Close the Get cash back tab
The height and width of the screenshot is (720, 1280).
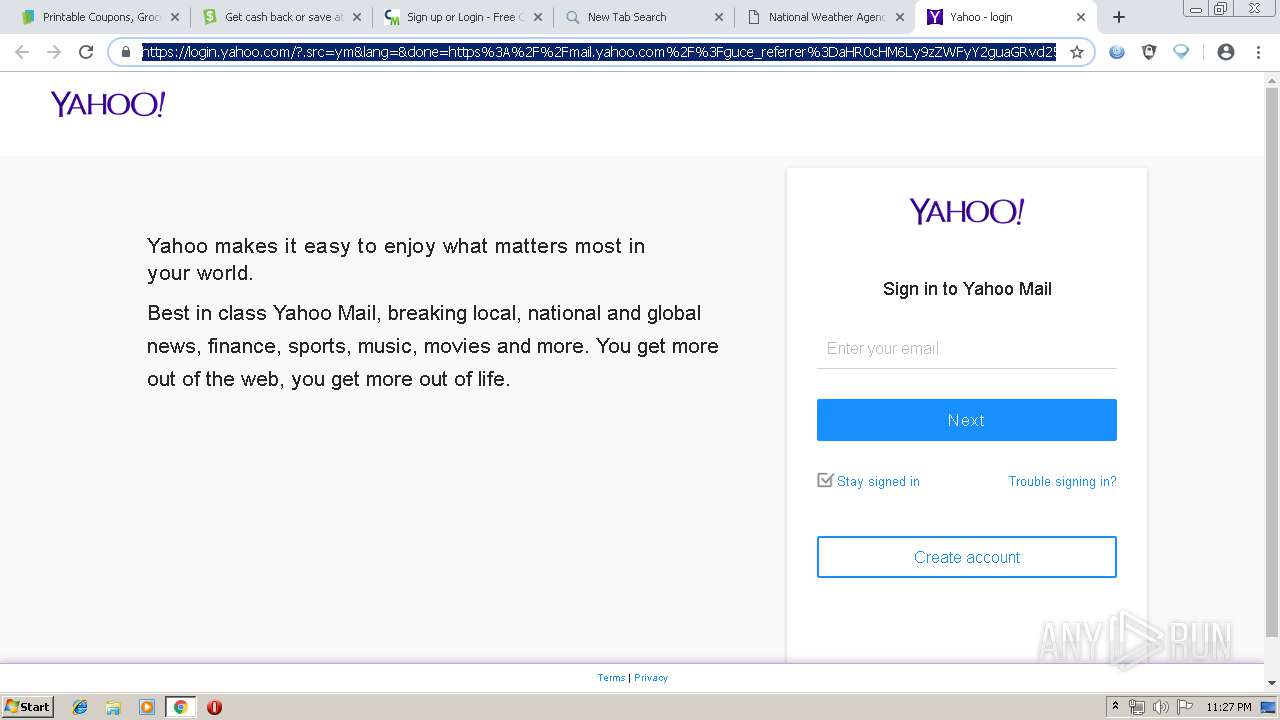(x=356, y=17)
